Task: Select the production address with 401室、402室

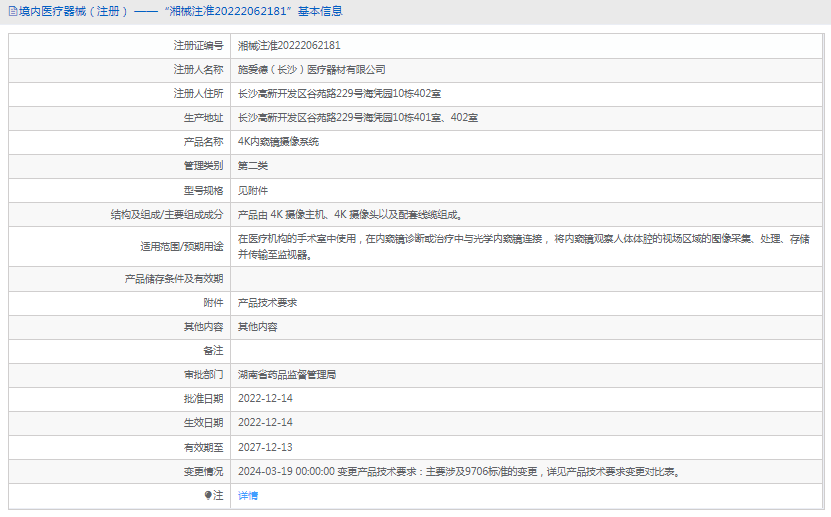Action: click(x=358, y=118)
